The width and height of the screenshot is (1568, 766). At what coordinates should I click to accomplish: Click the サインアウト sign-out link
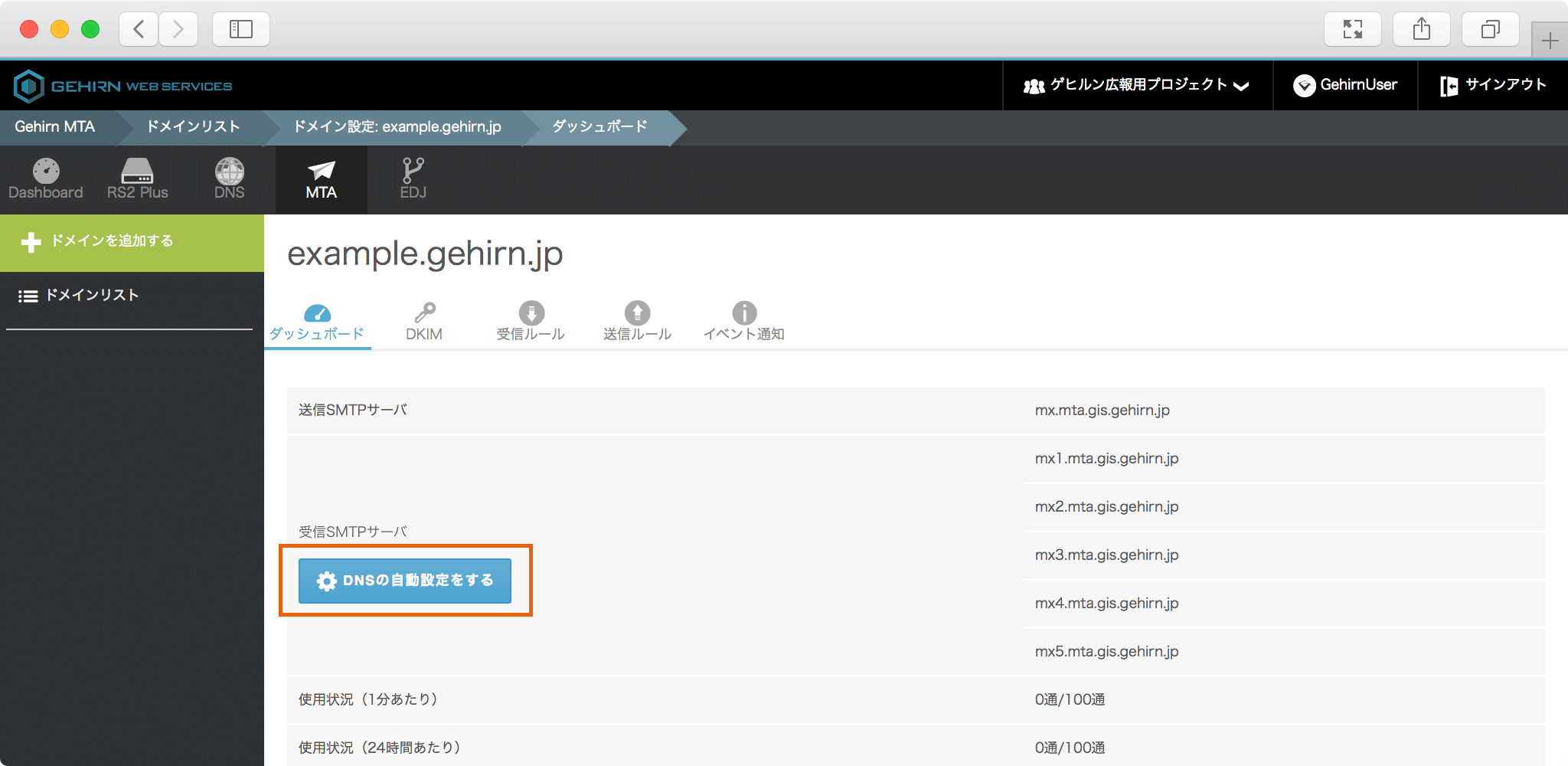coord(1493,85)
